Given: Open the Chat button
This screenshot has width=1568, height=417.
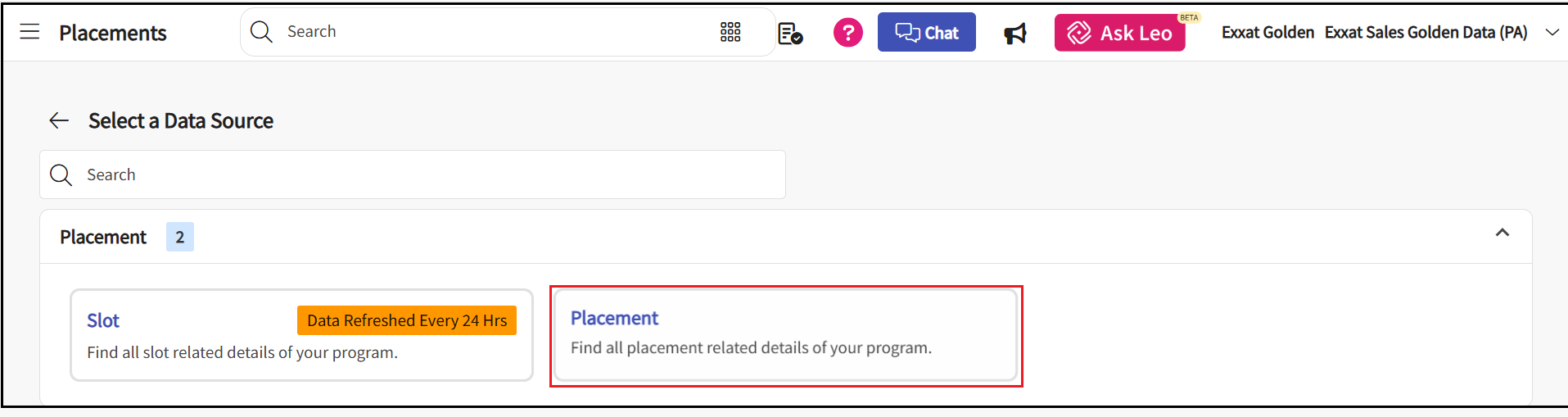Looking at the screenshot, I should 926,33.
